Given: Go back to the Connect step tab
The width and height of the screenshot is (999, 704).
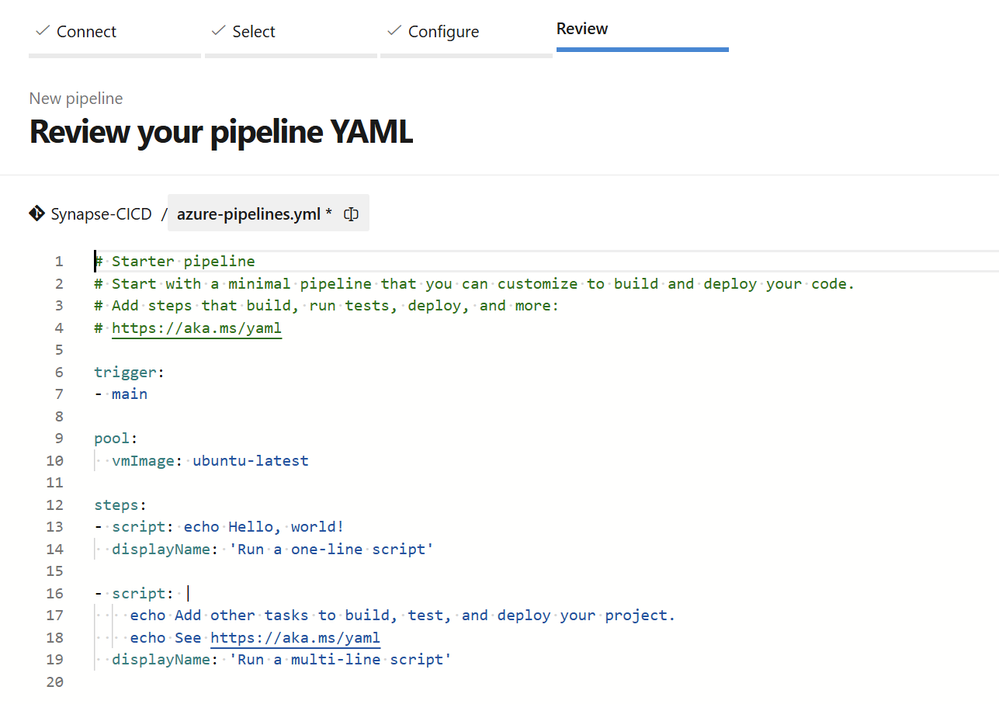Looking at the screenshot, I should [x=86, y=32].
